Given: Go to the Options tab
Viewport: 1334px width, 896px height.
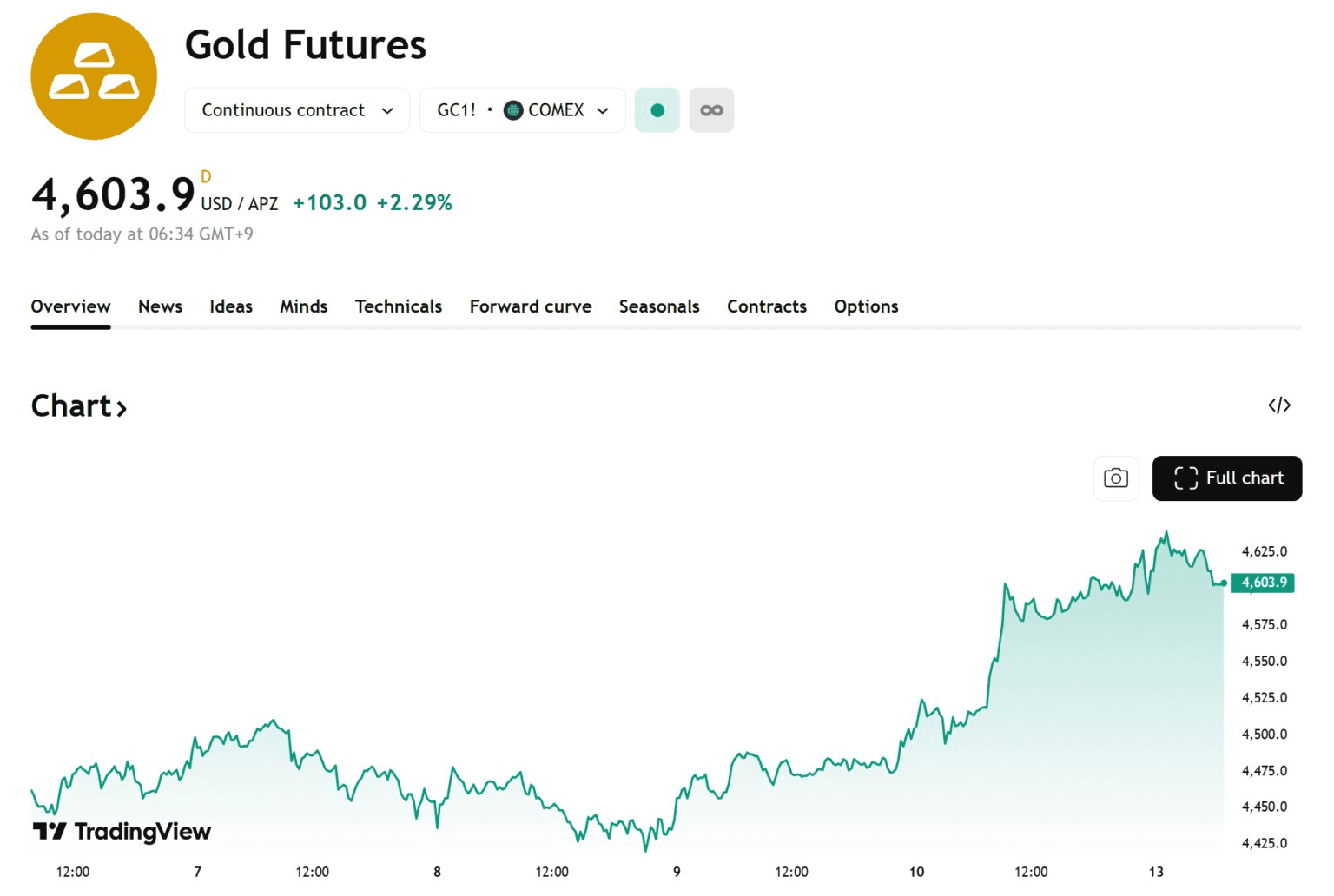Looking at the screenshot, I should click(866, 306).
